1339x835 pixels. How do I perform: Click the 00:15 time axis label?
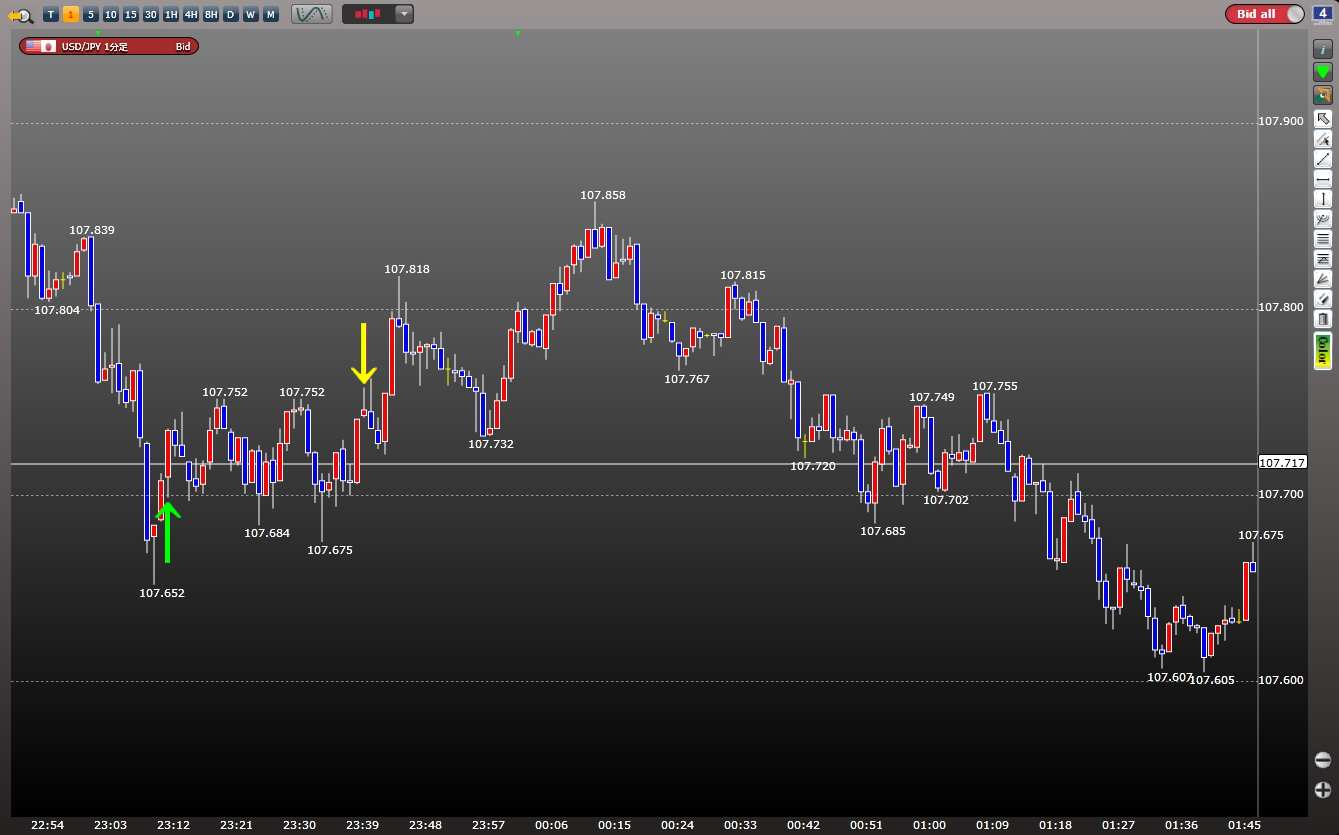(x=615, y=825)
